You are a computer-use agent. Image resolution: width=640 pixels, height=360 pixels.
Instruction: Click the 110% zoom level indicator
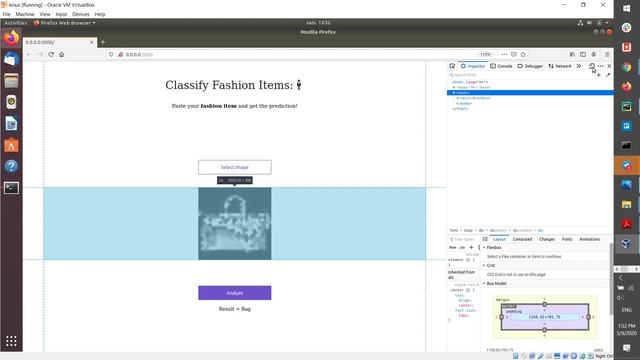point(485,54)
